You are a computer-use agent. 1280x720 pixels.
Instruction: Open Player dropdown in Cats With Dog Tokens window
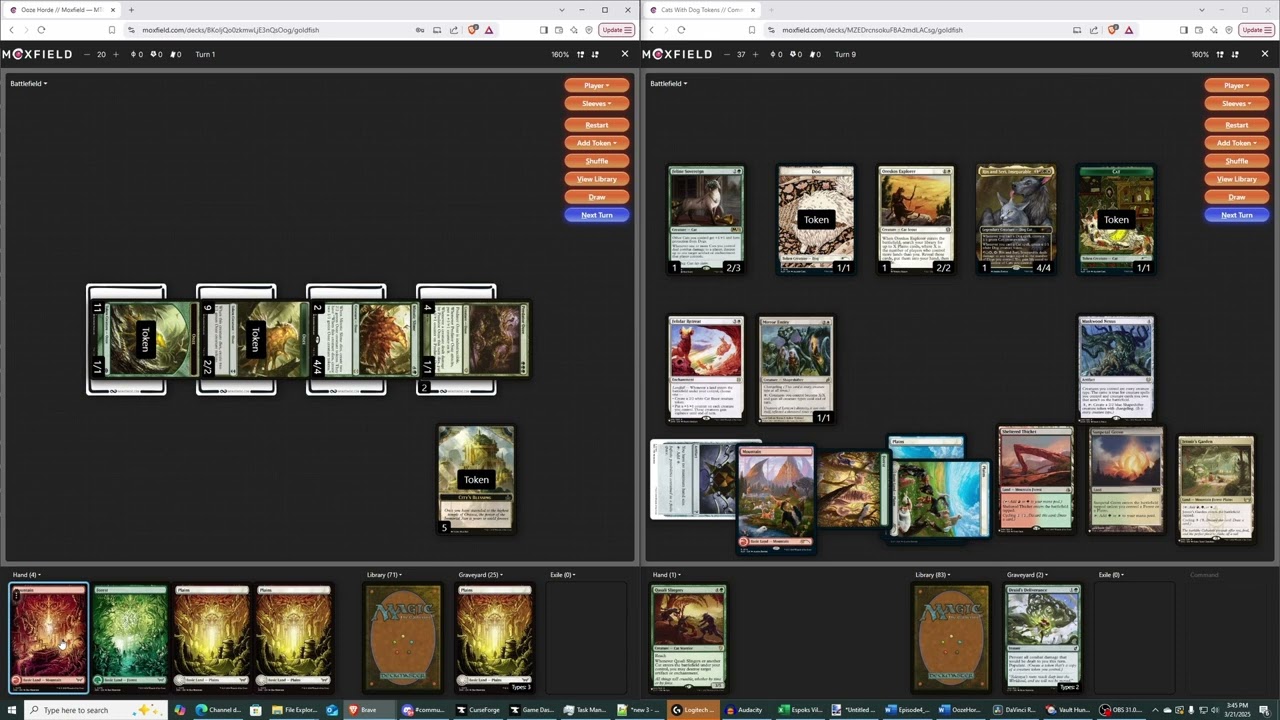coord(1236,85)
